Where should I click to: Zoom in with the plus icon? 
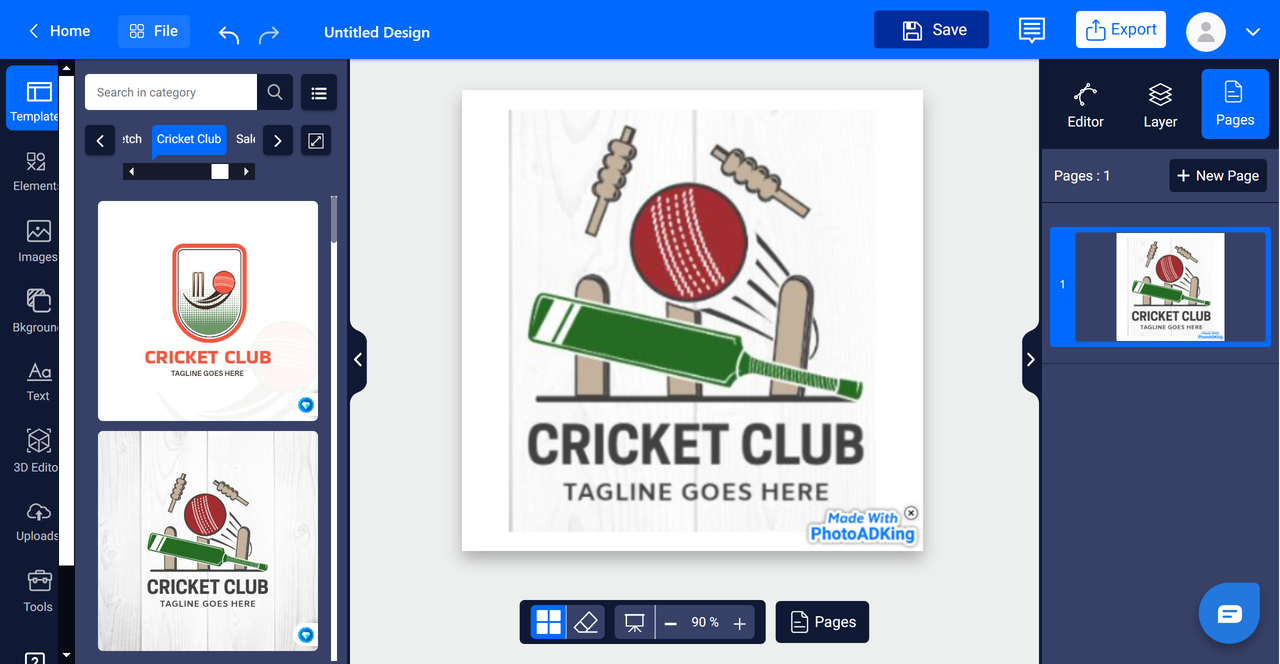(740, 623)
